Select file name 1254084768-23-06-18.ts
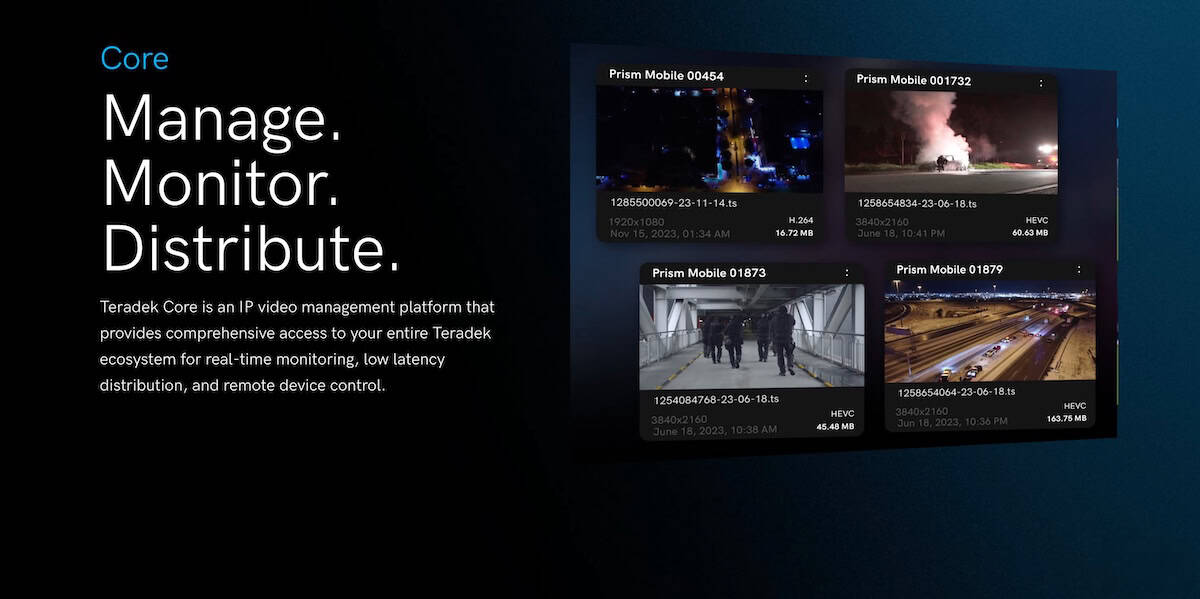Image resolution: width=1200 pixels, height=599 pixels. pyautogui.click(x=715, y=399)
